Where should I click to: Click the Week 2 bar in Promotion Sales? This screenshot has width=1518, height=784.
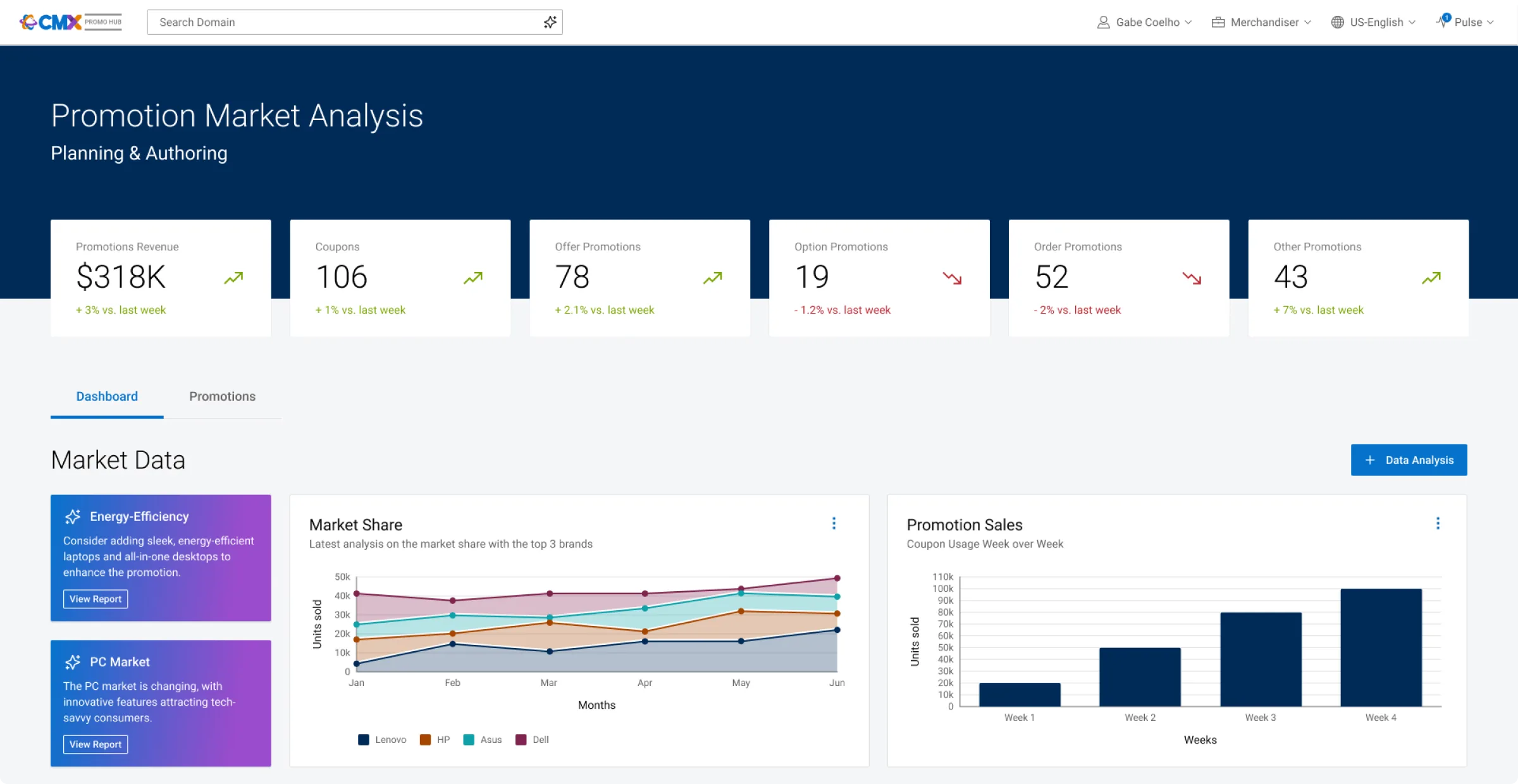tap(1140, 677)
